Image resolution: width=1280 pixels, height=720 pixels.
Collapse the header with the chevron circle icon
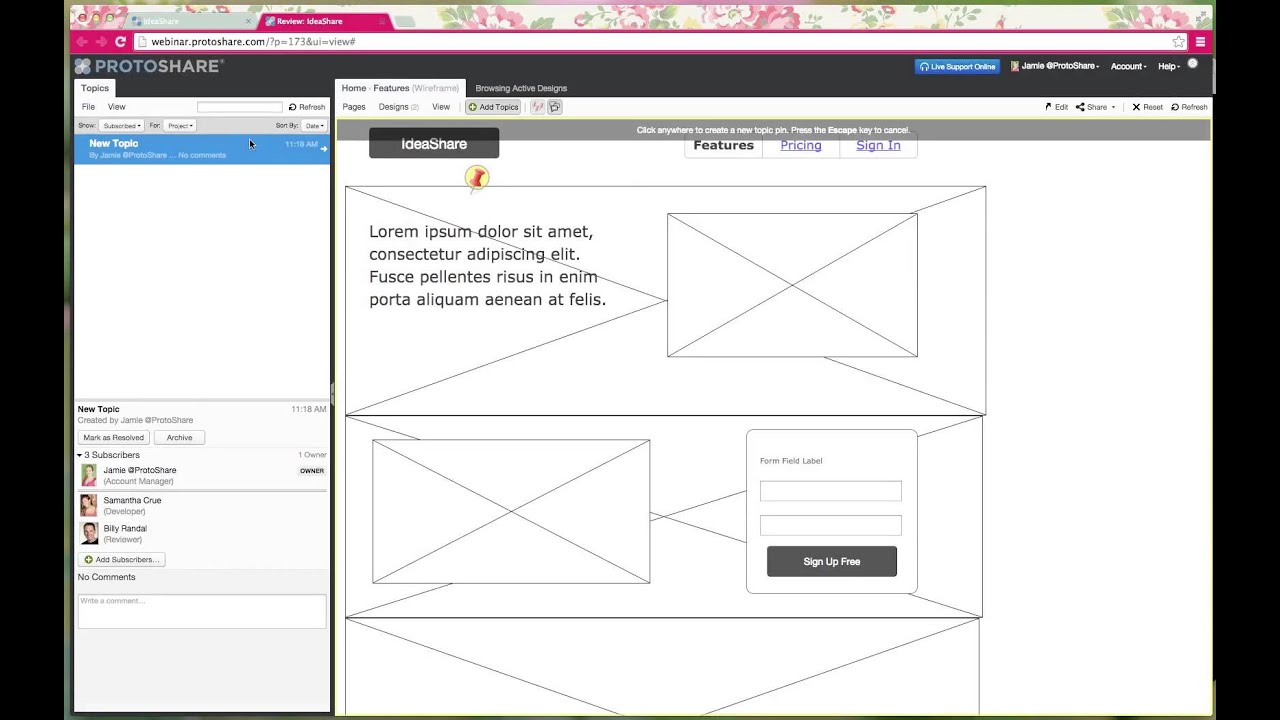click(1193, 63)
